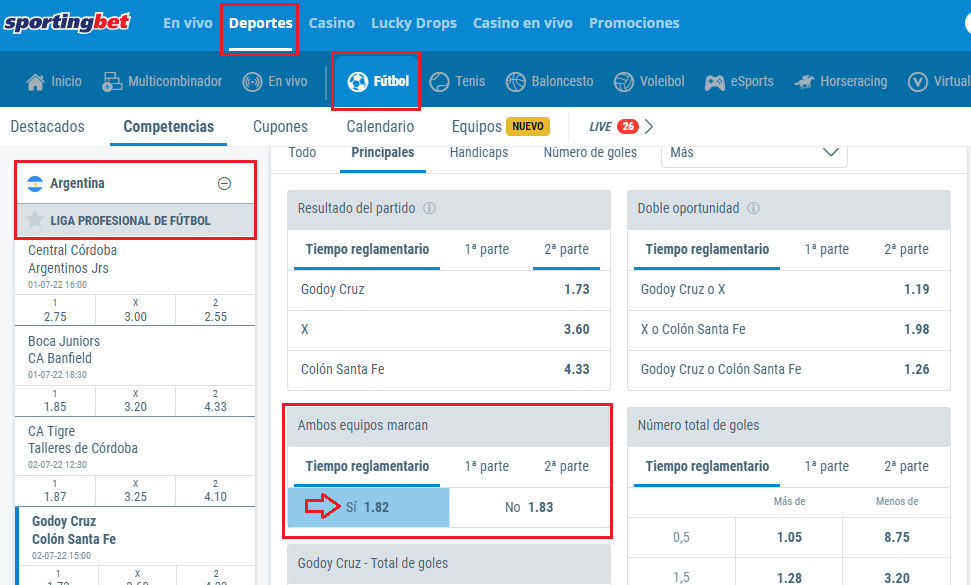Click the sportingbet logo
971x585 pixels.
[67, 23]
